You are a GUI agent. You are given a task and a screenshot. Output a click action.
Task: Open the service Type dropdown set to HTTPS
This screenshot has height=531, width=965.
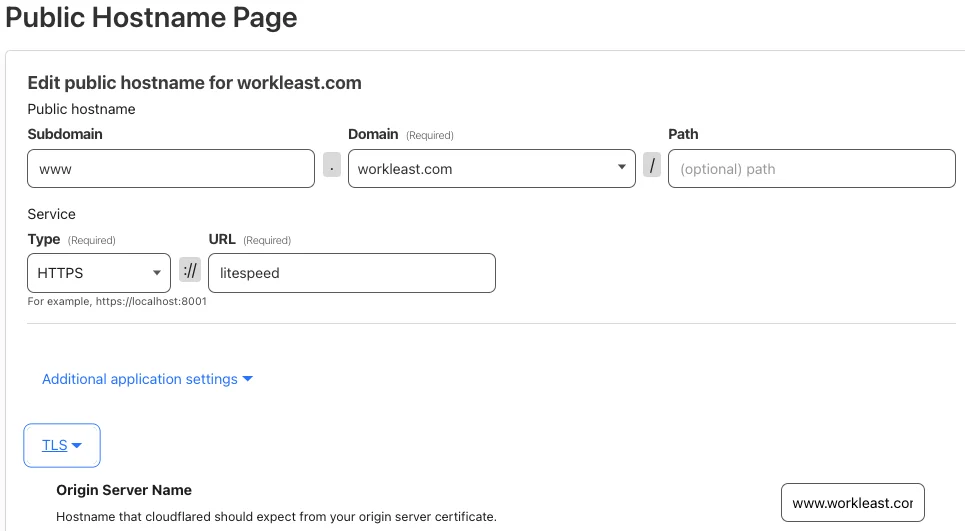point(99,273)
